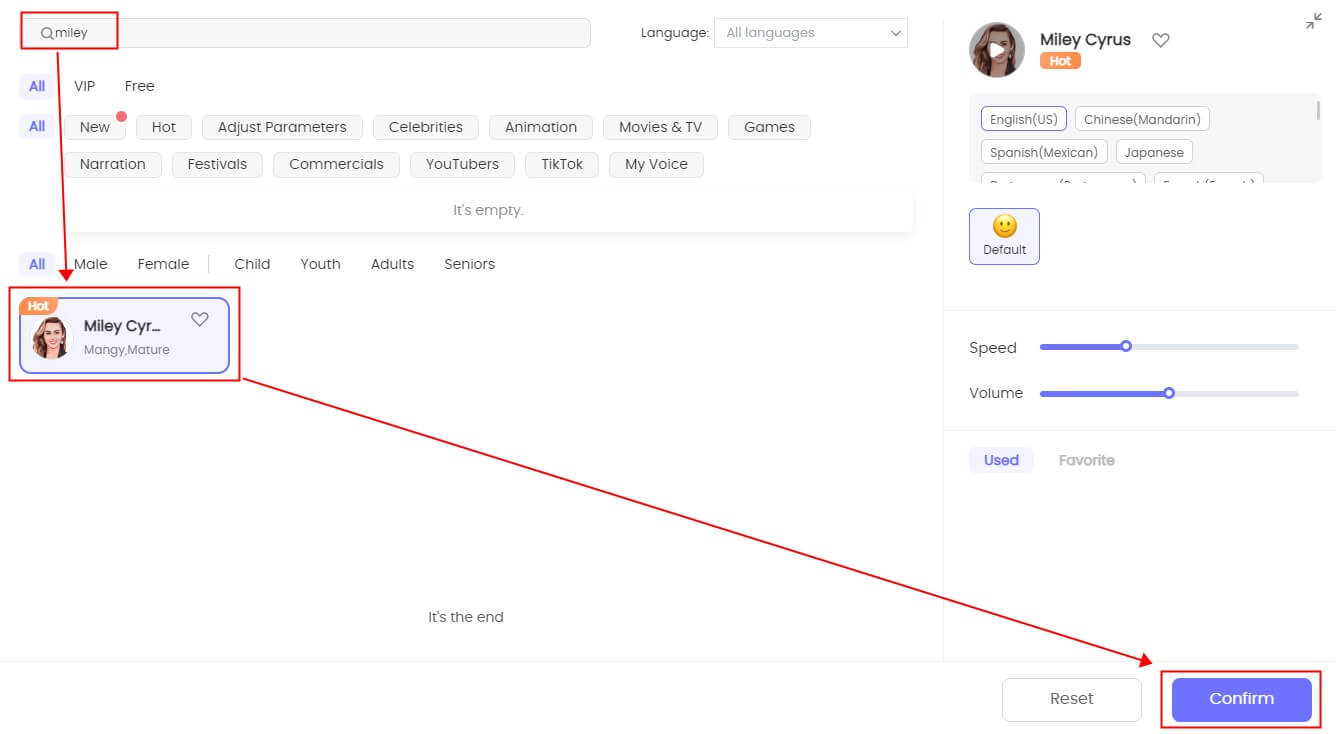This screenshot has width=1336, height=734.
Task: Filter by Festivals category
Action: click(x=217, y=164)
